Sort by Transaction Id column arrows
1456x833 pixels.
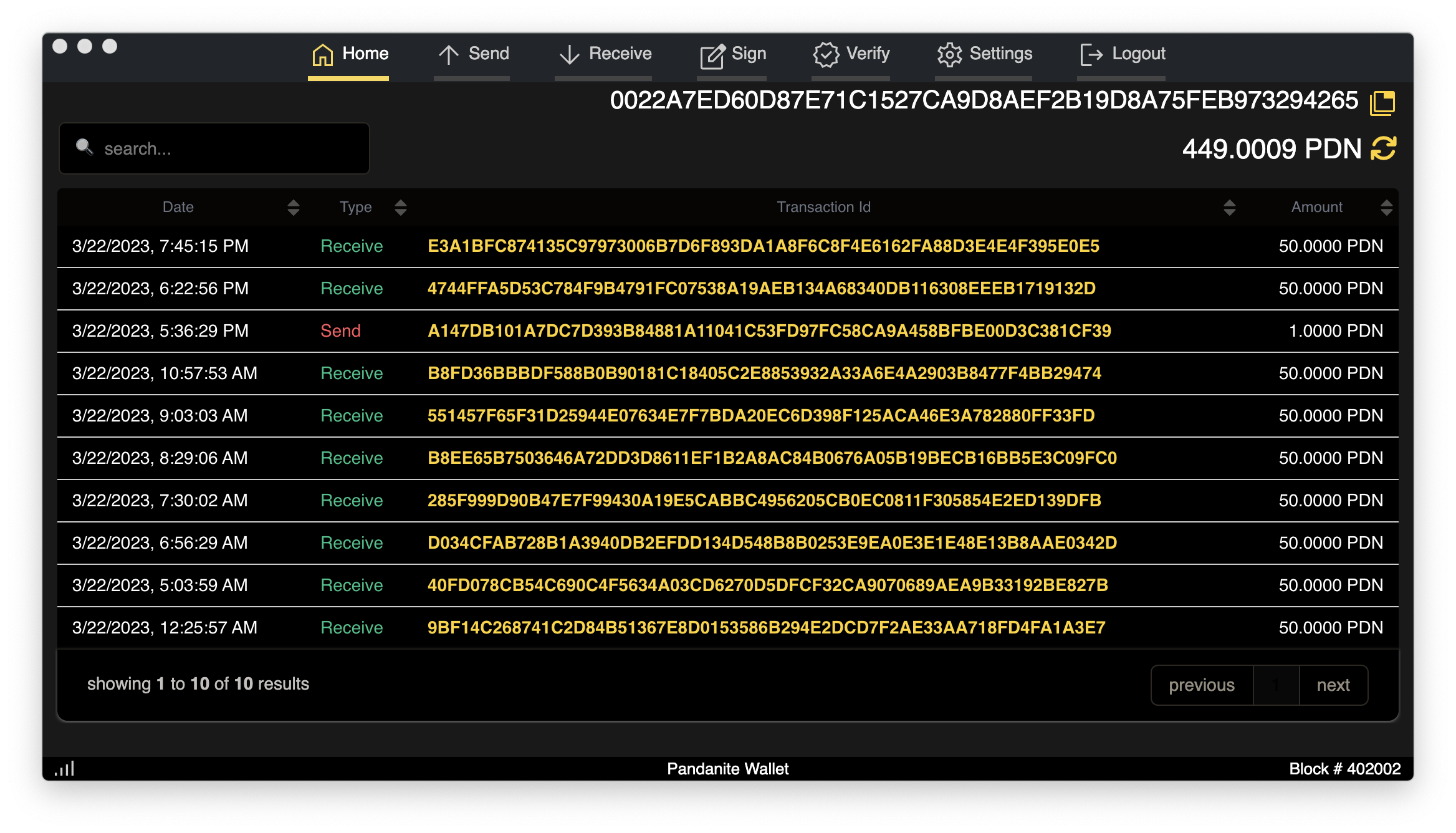[1229, 208]
